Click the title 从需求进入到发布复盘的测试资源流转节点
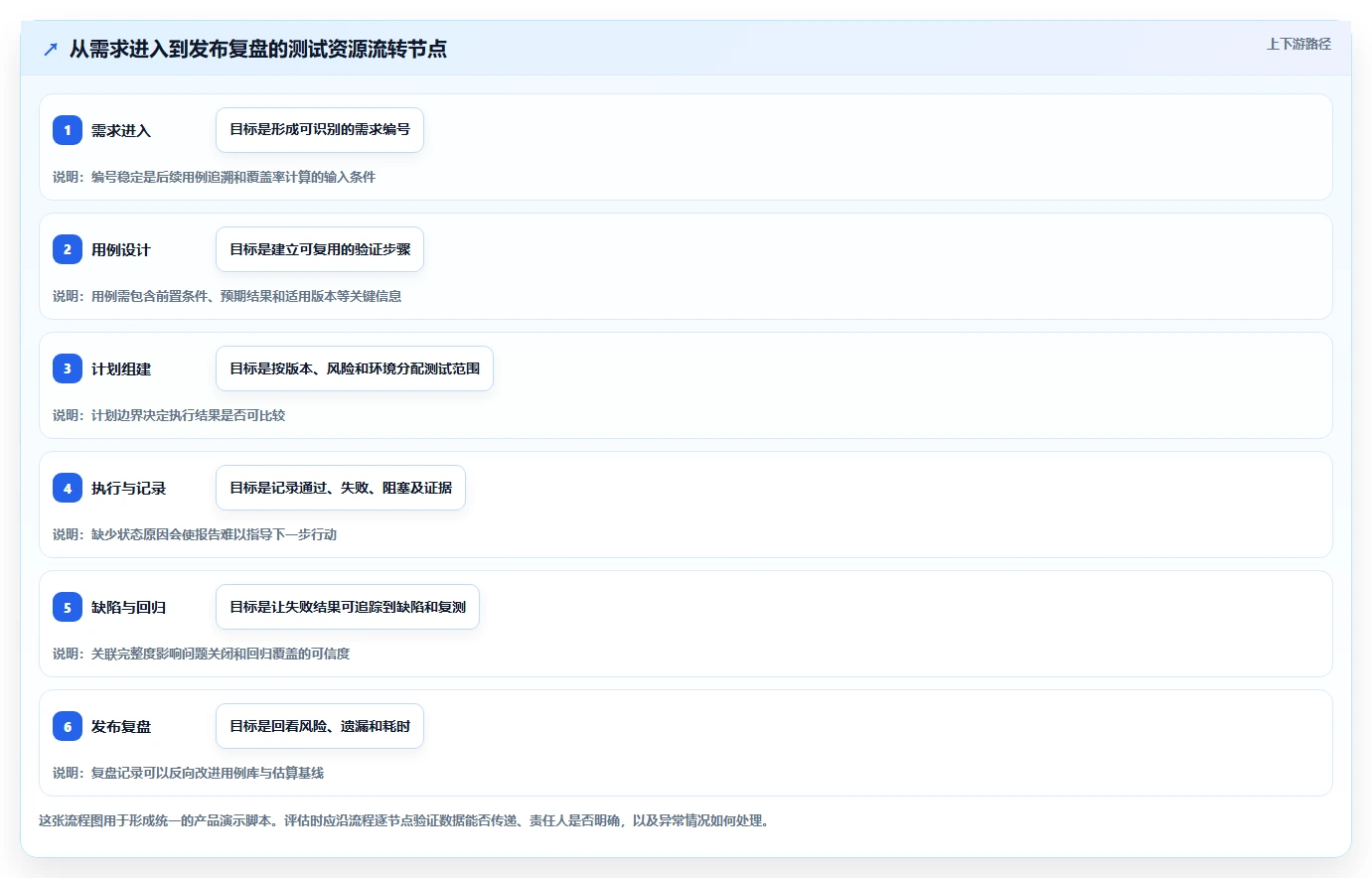 [258, 49]
